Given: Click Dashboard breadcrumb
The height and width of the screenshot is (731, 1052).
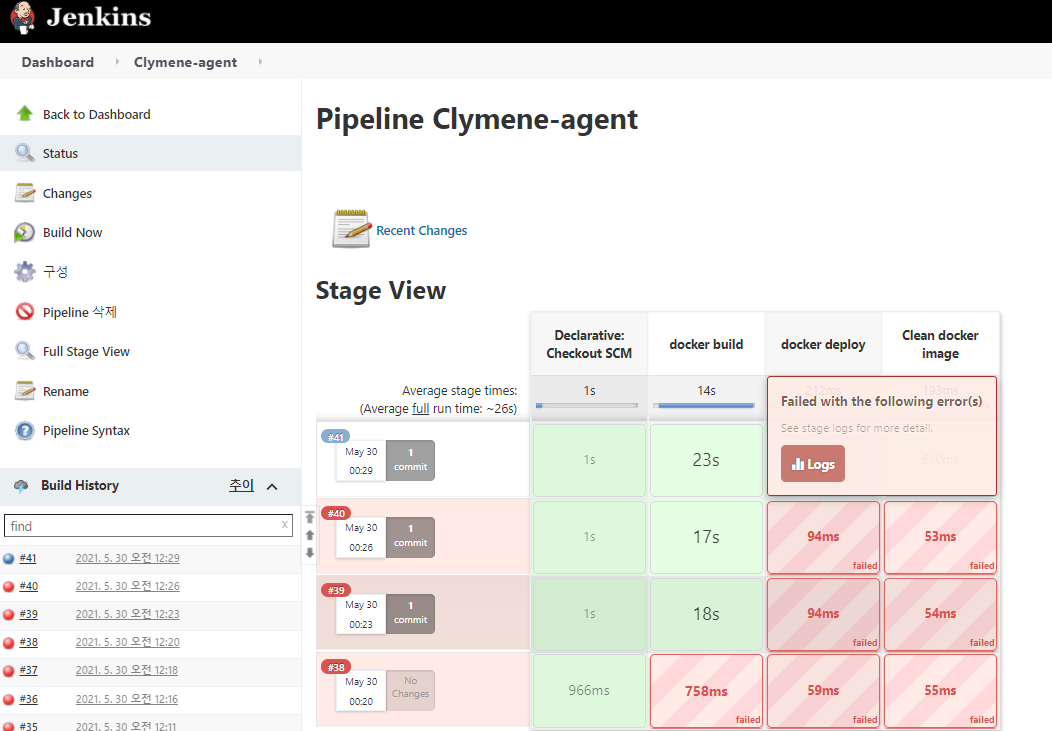Looking at the screenshot, I should (x=58, y=62).
